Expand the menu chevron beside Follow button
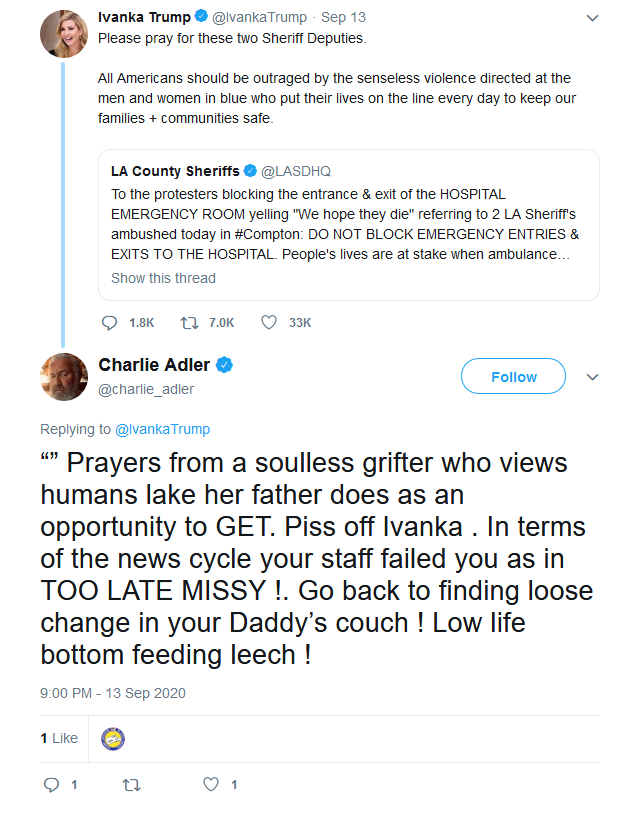Viewport: 640px width, 824px height. coord(593,377)
